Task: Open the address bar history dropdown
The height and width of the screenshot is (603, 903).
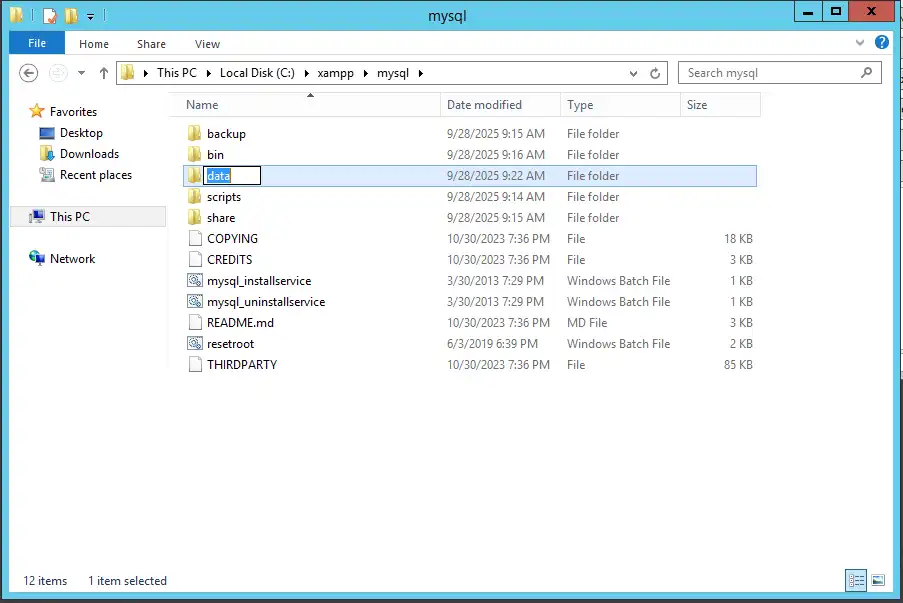Action: tap(633, 73)
